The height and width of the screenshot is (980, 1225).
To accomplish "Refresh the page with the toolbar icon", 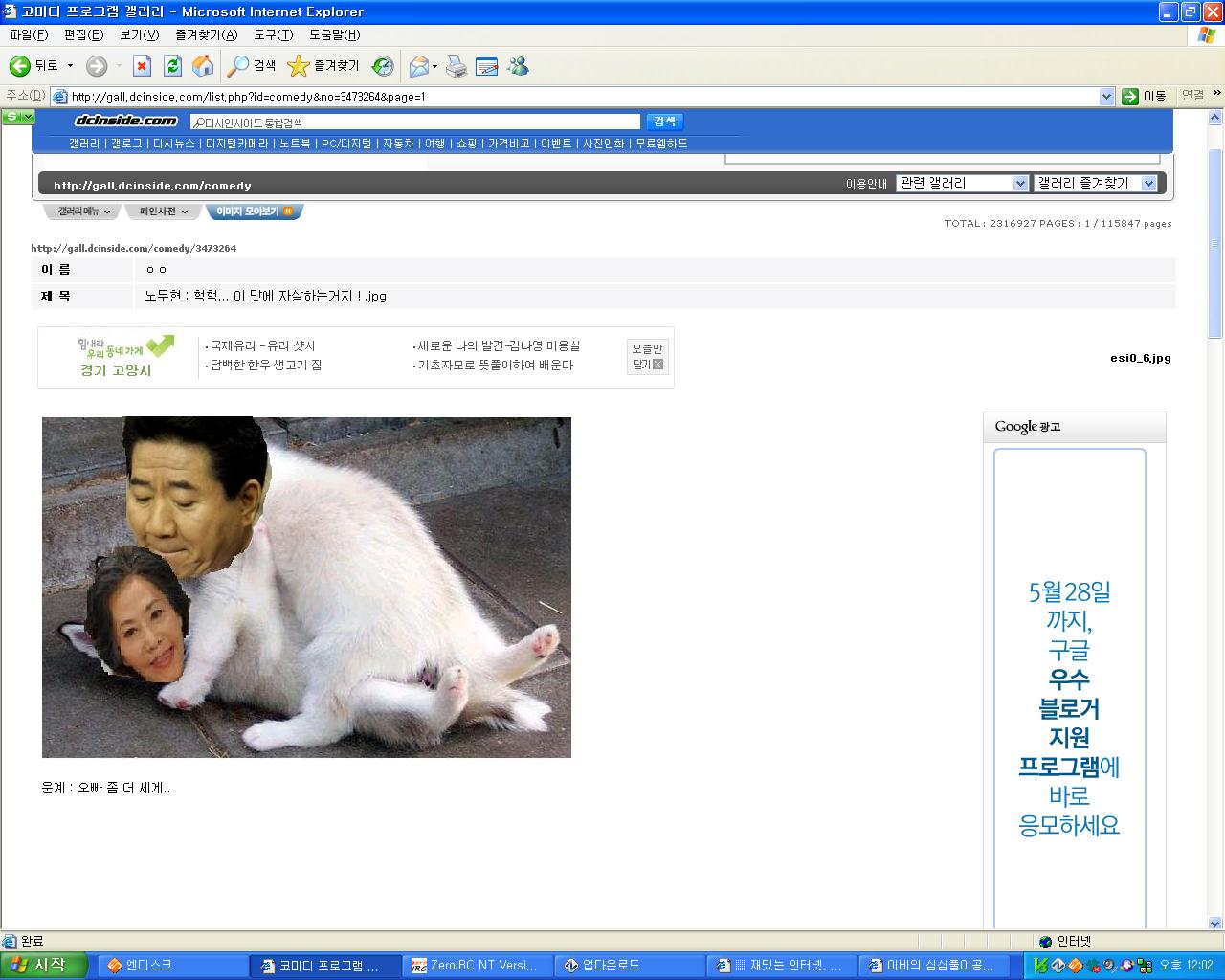I will tap(172, 66).
